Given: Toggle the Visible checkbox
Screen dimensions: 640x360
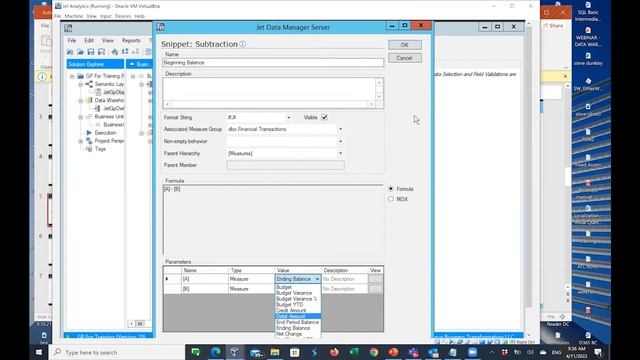Looking at the screenshot, I should pyautogui.click(x=324, y=117).
